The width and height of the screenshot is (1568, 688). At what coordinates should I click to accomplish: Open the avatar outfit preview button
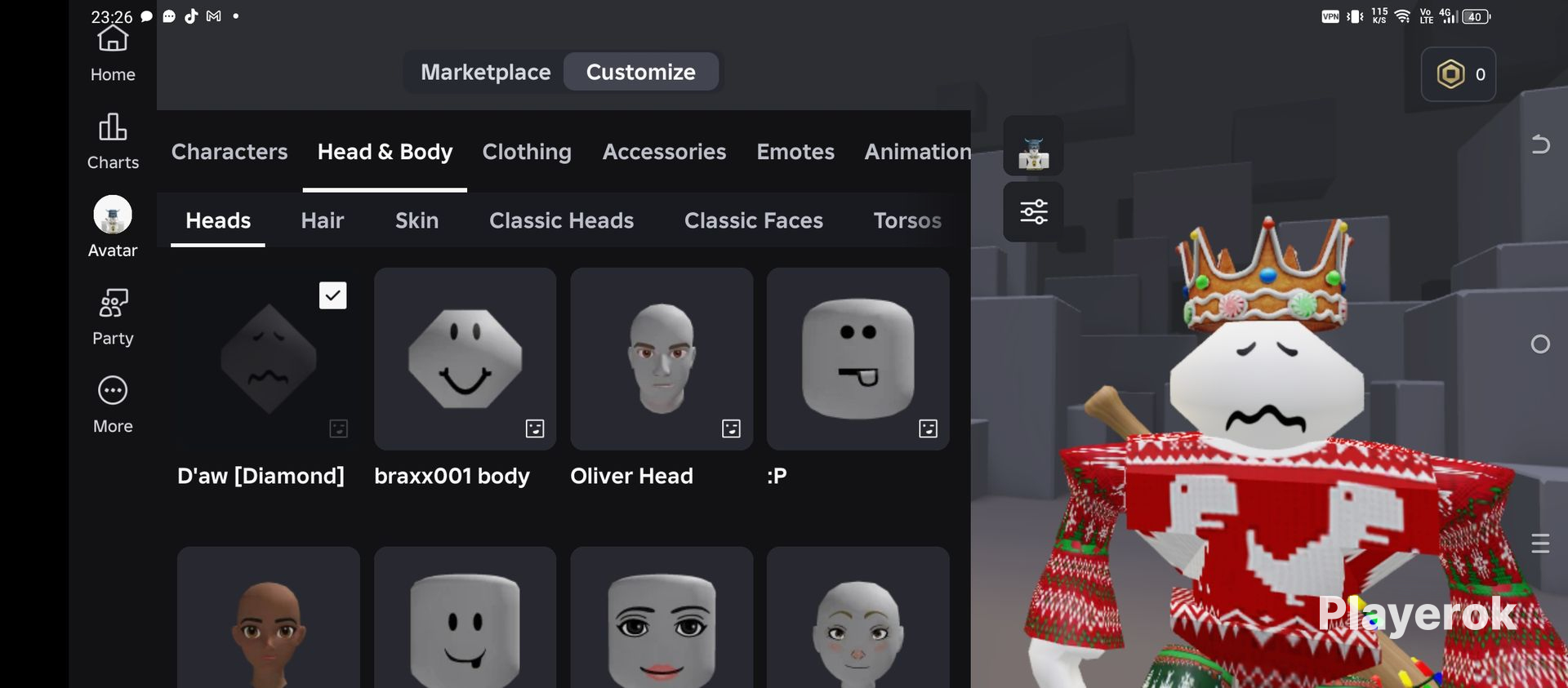click(x=1033, y=146)
